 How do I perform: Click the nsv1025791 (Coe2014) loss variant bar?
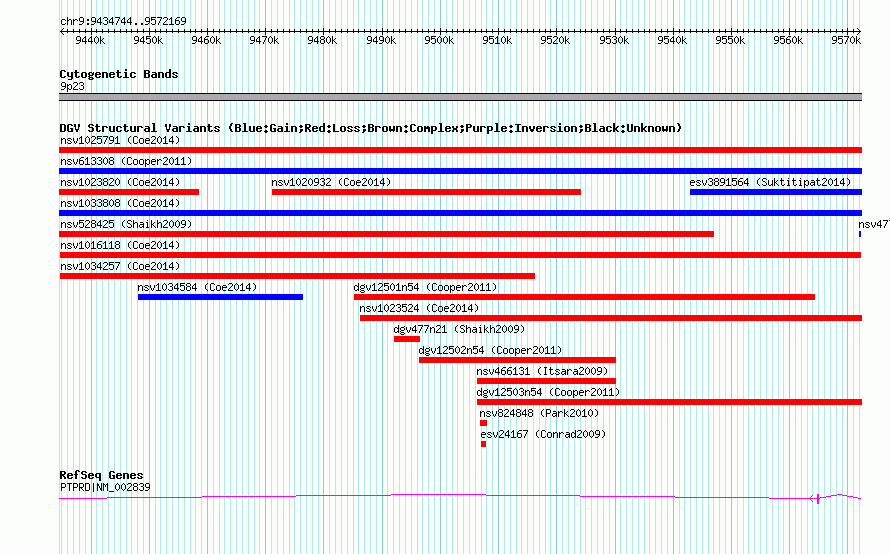[x=460, y=150]
